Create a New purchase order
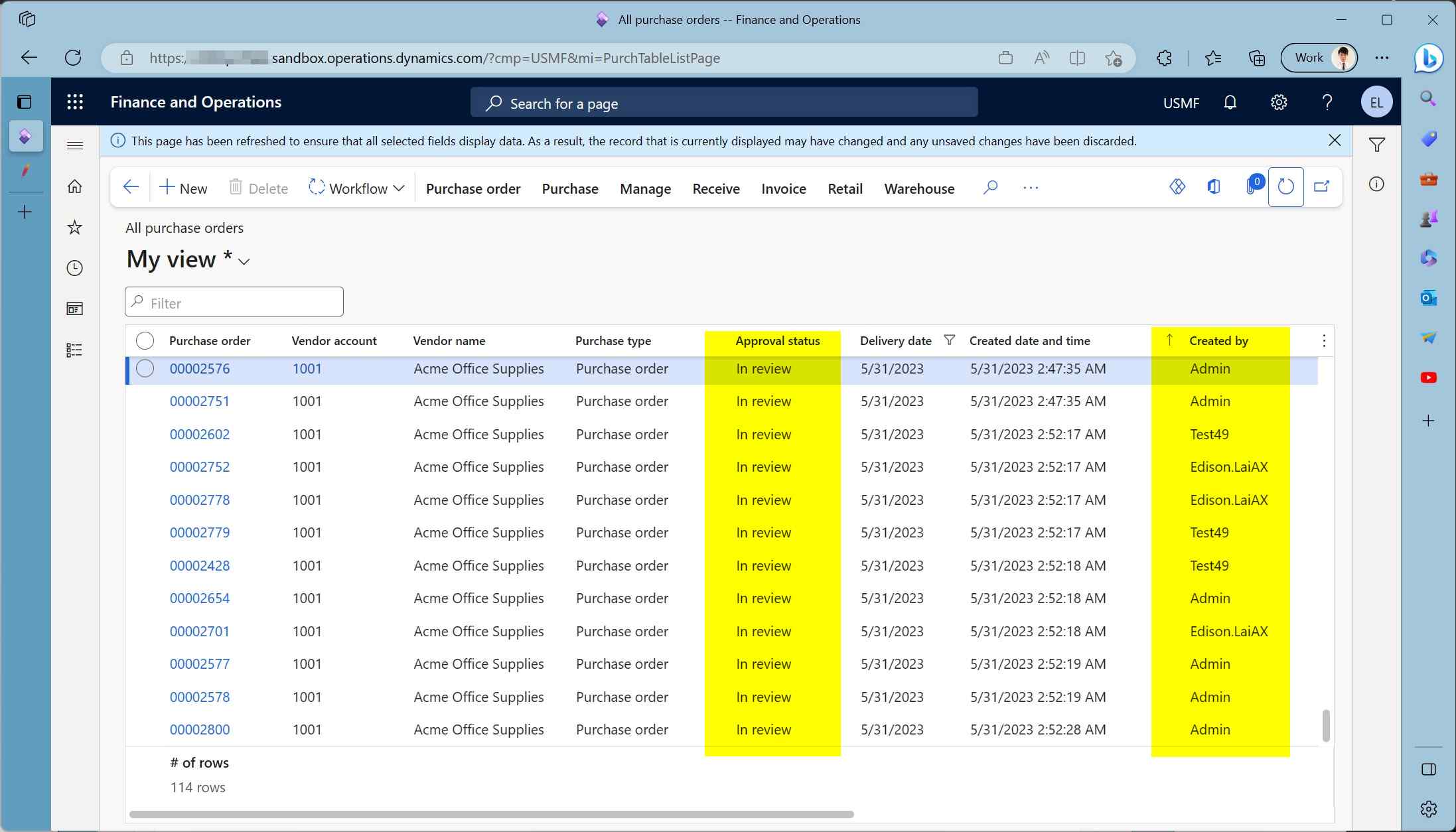The image size is (1456, 832). click(183, 188)
